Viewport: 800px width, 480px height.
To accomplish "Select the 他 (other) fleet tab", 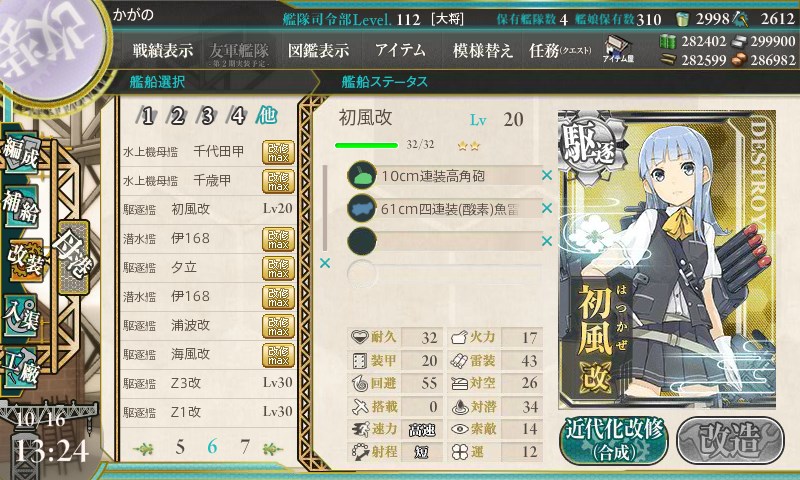I will [266, 116].
